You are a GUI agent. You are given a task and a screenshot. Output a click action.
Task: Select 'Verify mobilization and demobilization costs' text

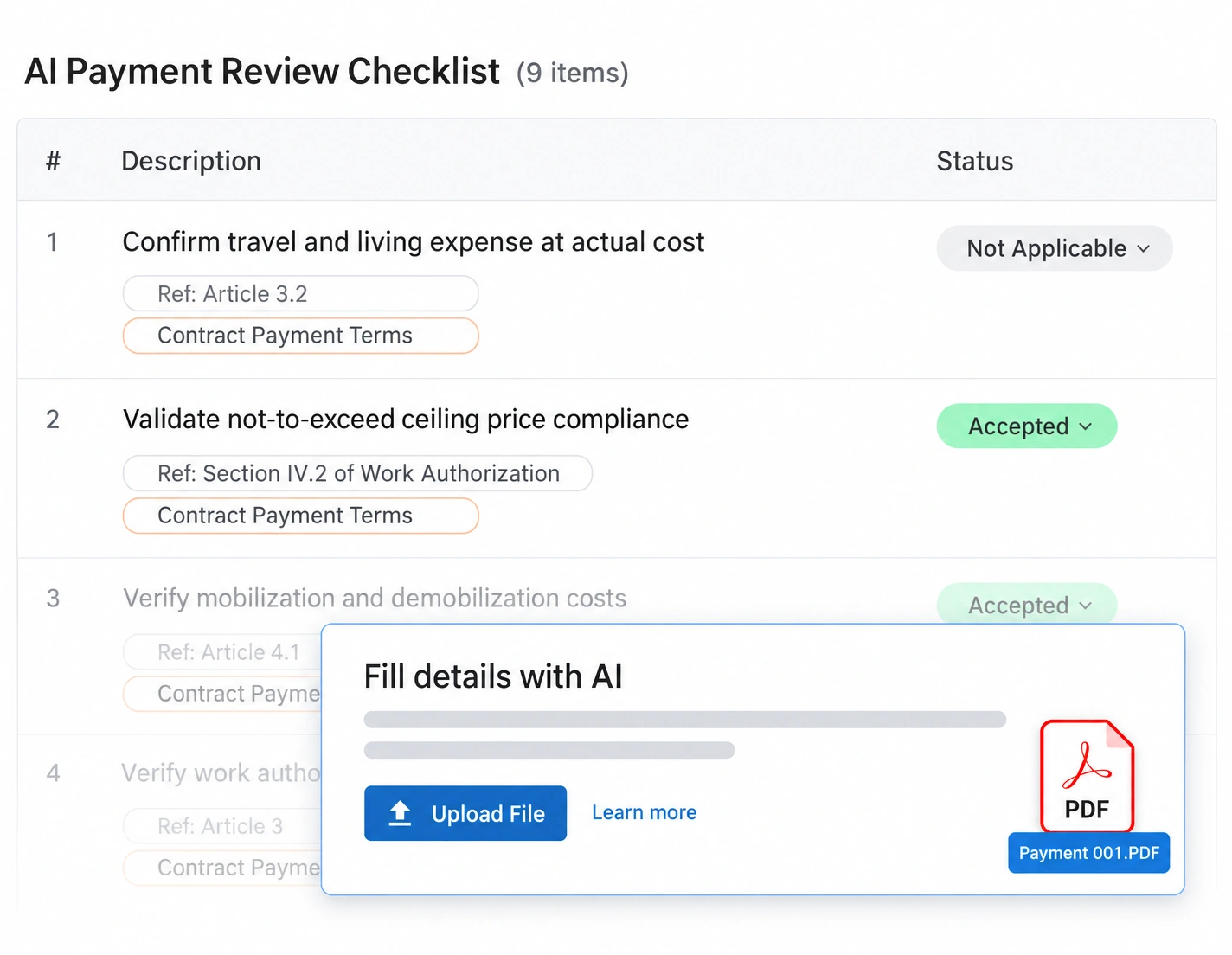coord(375,599)
